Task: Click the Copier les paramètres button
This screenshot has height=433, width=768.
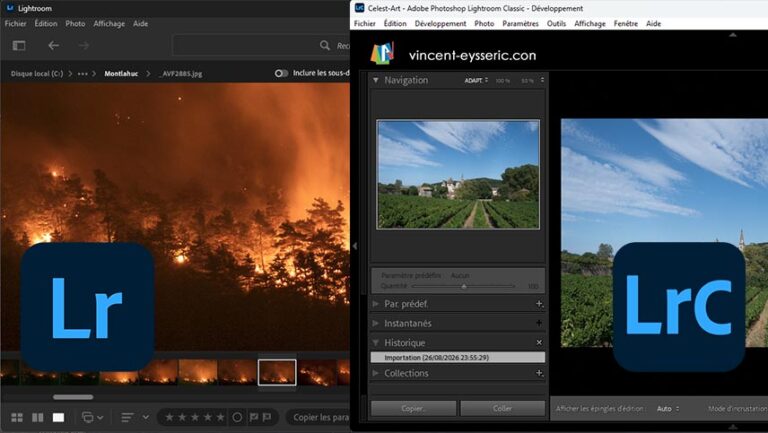Action: pos(318,417)
